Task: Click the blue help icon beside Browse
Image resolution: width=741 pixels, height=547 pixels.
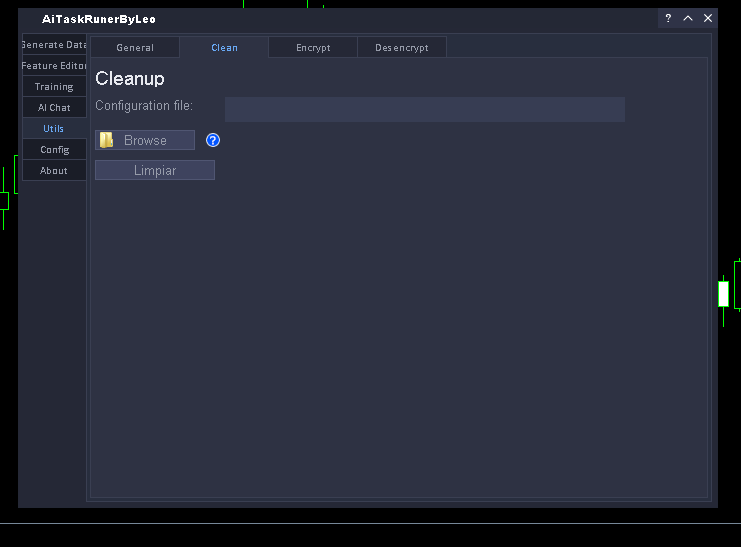Action: click(212, 140)
